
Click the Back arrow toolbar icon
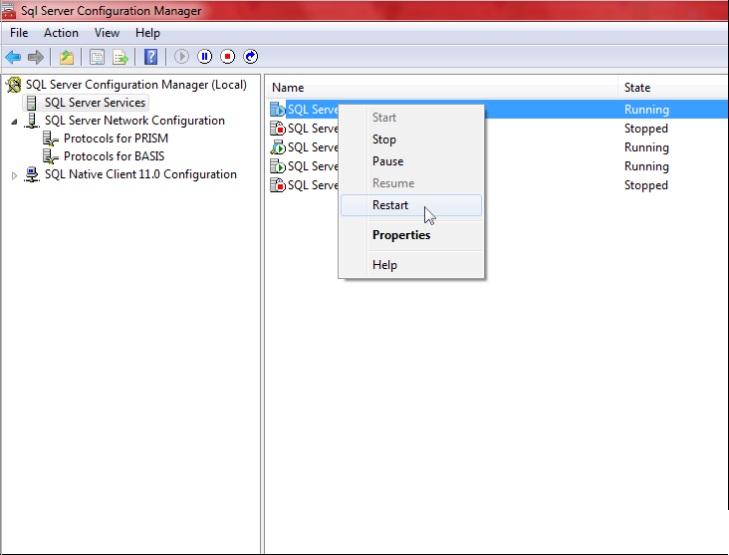(13, 57)
